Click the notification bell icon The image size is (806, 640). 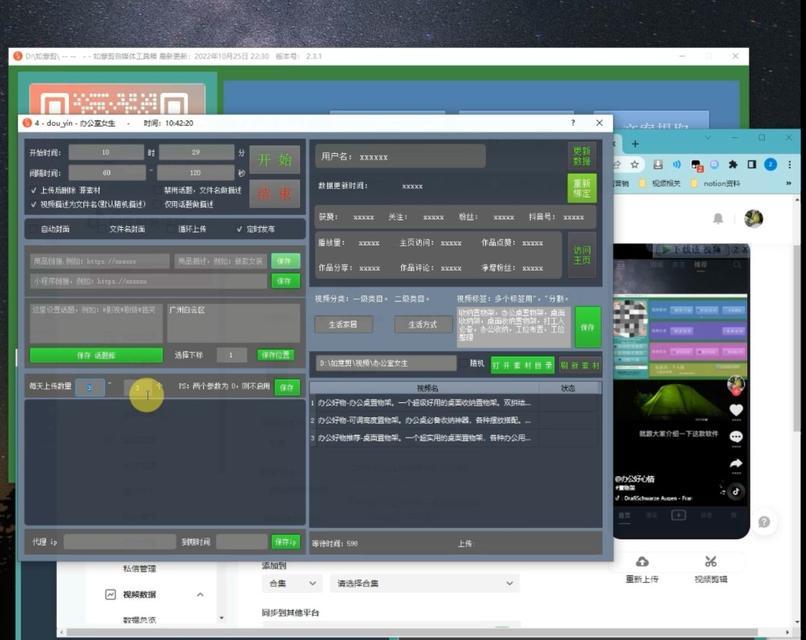[x=718, y=218]
